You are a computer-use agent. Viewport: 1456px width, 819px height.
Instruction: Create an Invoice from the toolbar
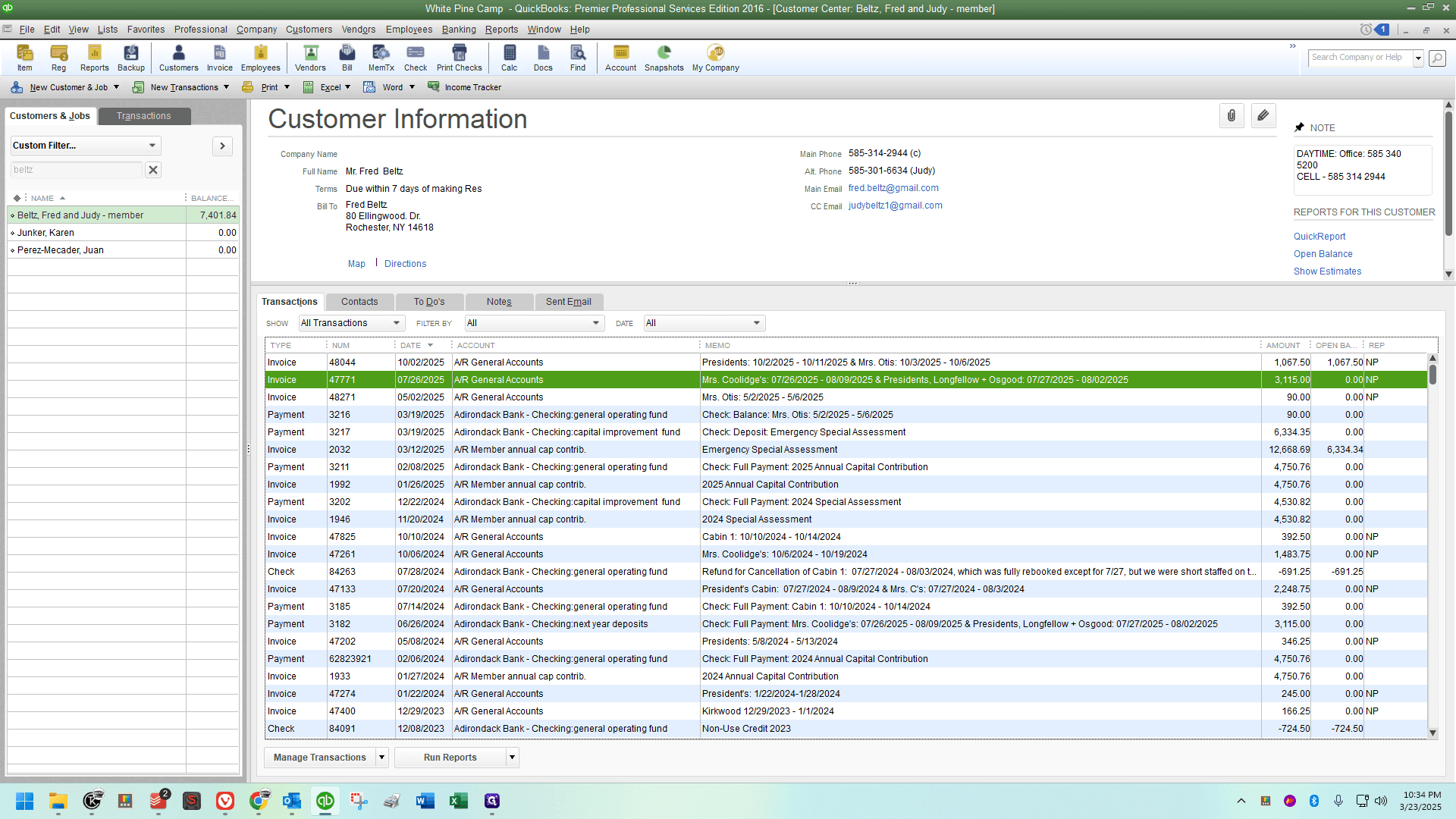[x=220, y=58]
